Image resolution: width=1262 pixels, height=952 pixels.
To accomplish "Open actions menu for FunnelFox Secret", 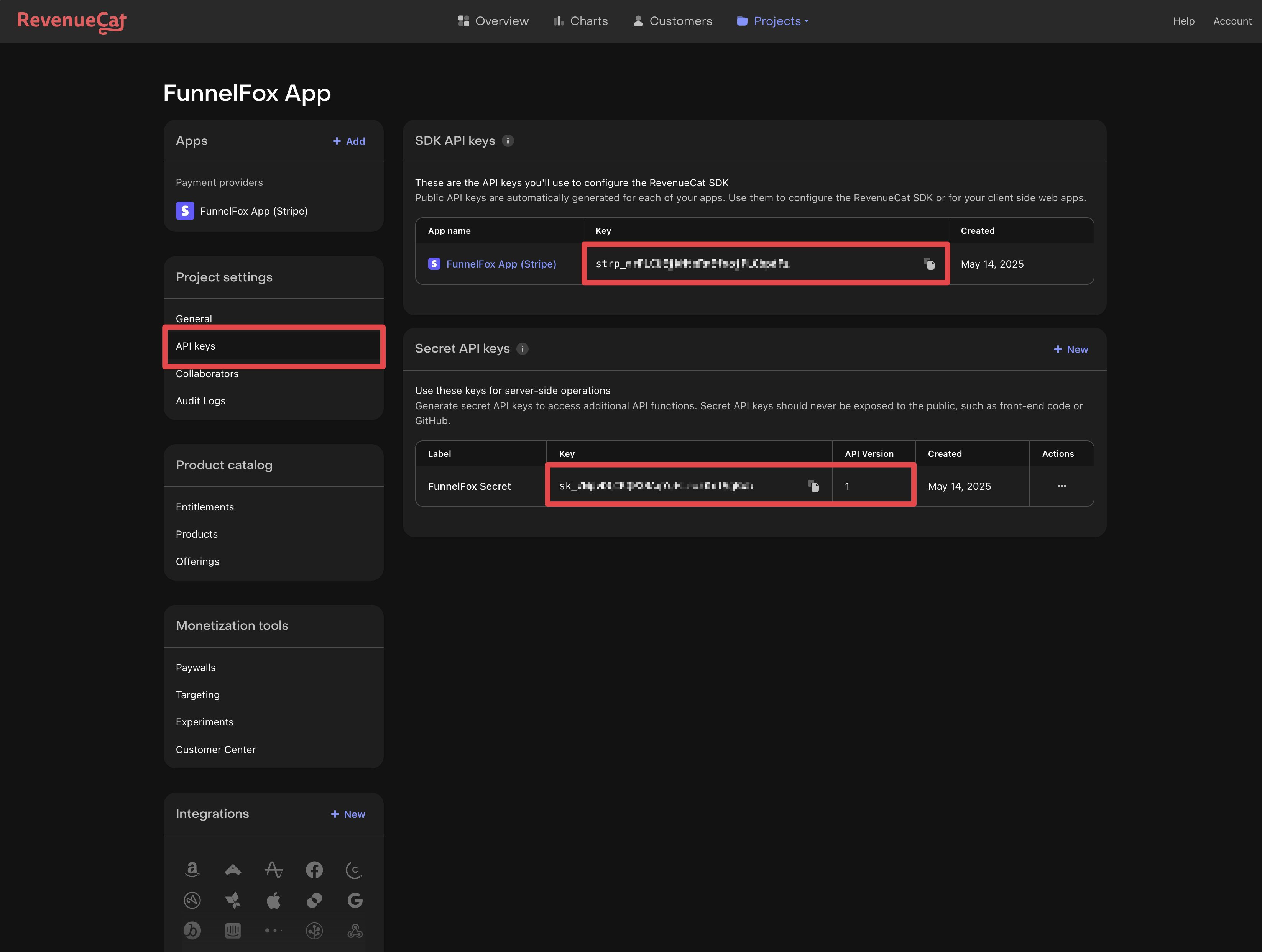I will click(1061, 486).
